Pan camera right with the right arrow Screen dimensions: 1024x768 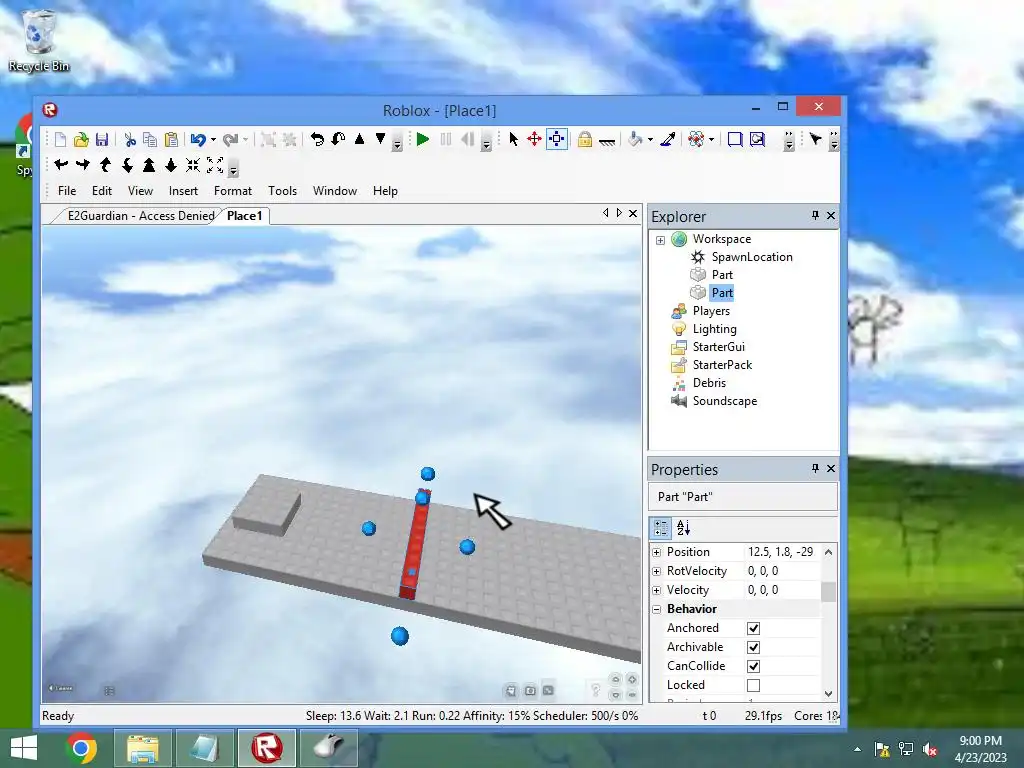point(83,165)
